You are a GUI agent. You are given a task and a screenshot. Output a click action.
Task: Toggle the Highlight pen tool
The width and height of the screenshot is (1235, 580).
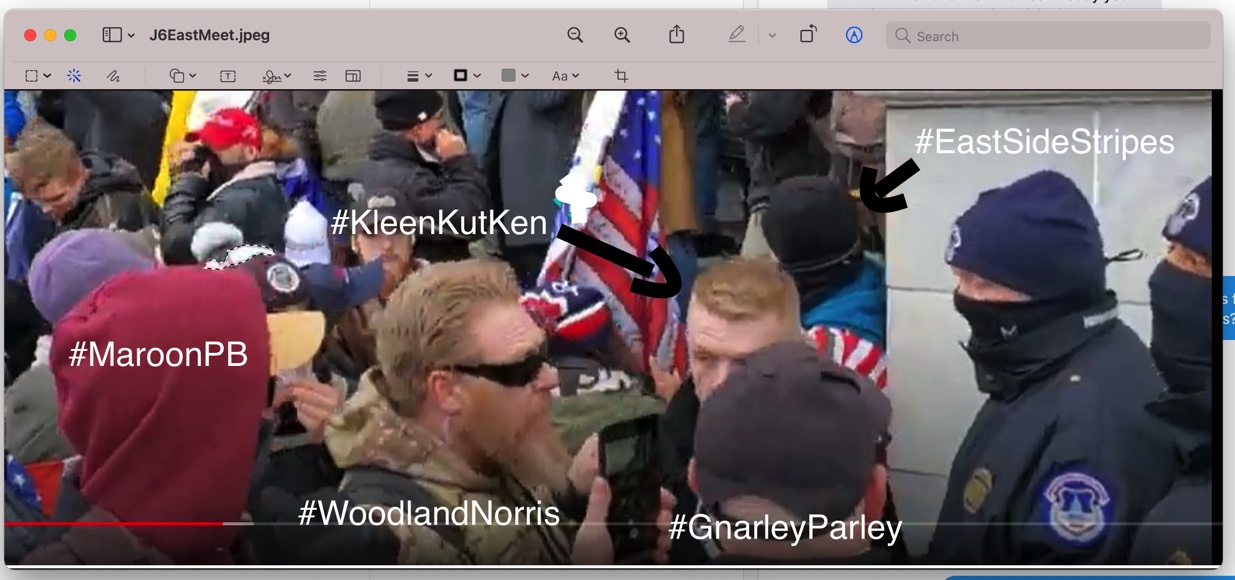pyautogui.click(x=737, y=35)
